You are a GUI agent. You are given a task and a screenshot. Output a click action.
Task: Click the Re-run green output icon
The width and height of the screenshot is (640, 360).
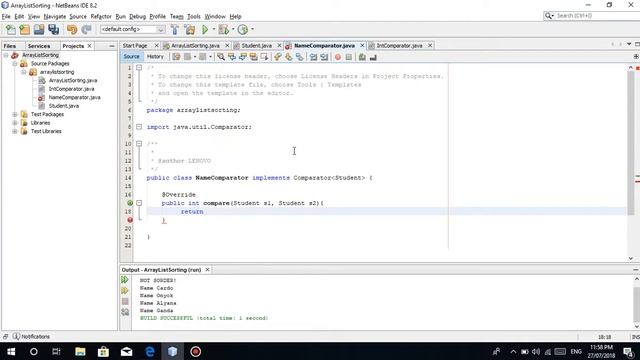(x=125, y=280)
